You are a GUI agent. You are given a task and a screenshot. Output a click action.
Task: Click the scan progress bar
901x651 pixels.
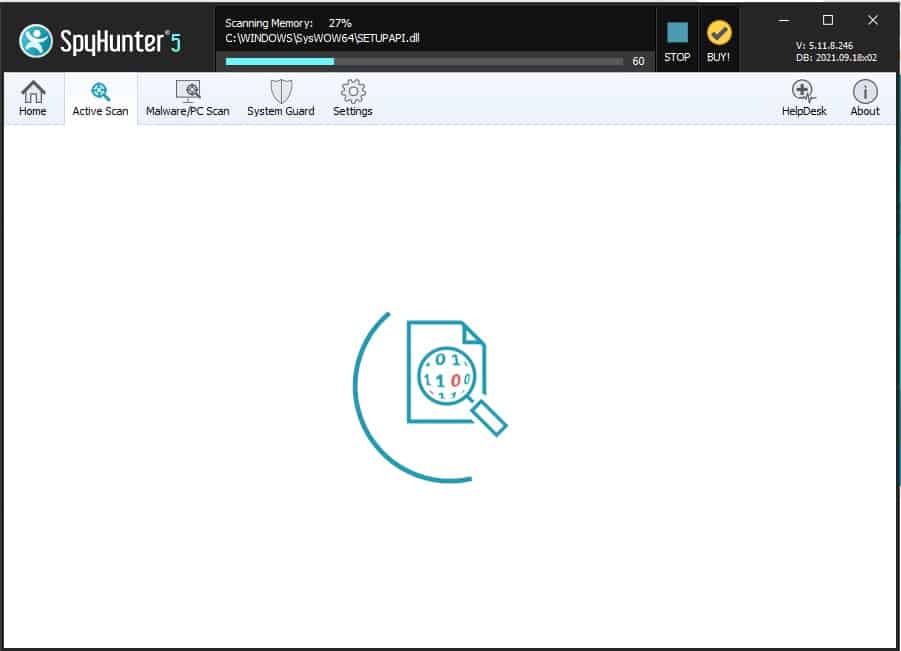pyautogui.click(x=424, y=61)
